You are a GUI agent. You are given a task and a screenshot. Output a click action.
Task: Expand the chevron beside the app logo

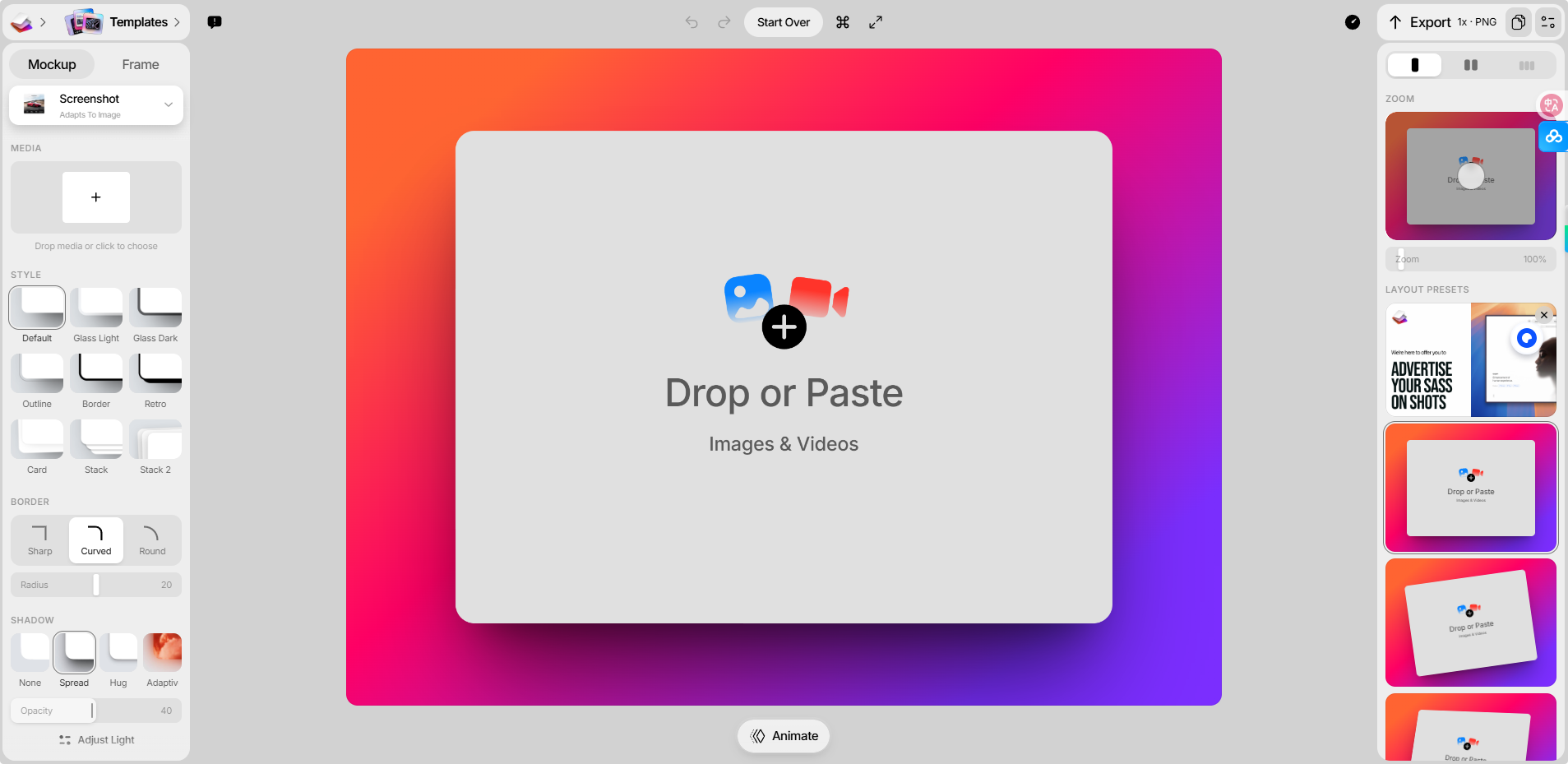click(x=43, y=22)
